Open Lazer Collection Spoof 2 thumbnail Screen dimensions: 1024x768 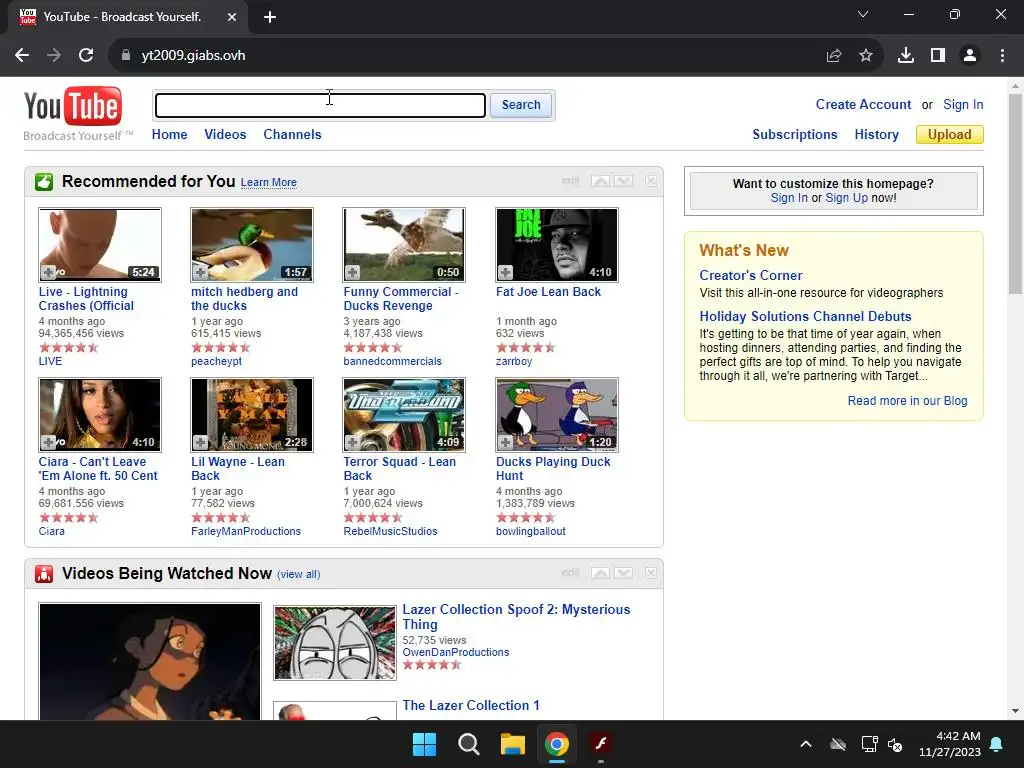point(335,643)
